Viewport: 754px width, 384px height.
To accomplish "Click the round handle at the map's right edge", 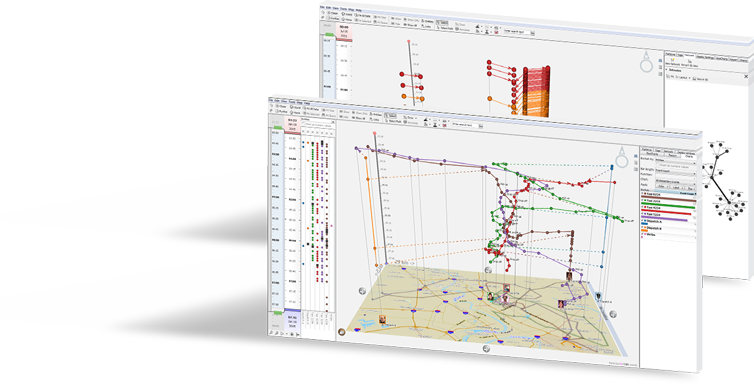I will coord(613,314).
